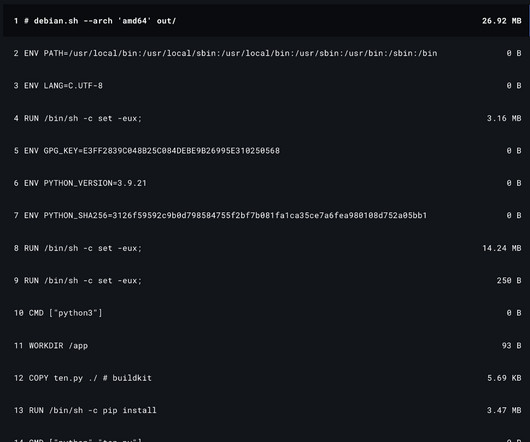Click the 250 B size value

tap(509, 280)
